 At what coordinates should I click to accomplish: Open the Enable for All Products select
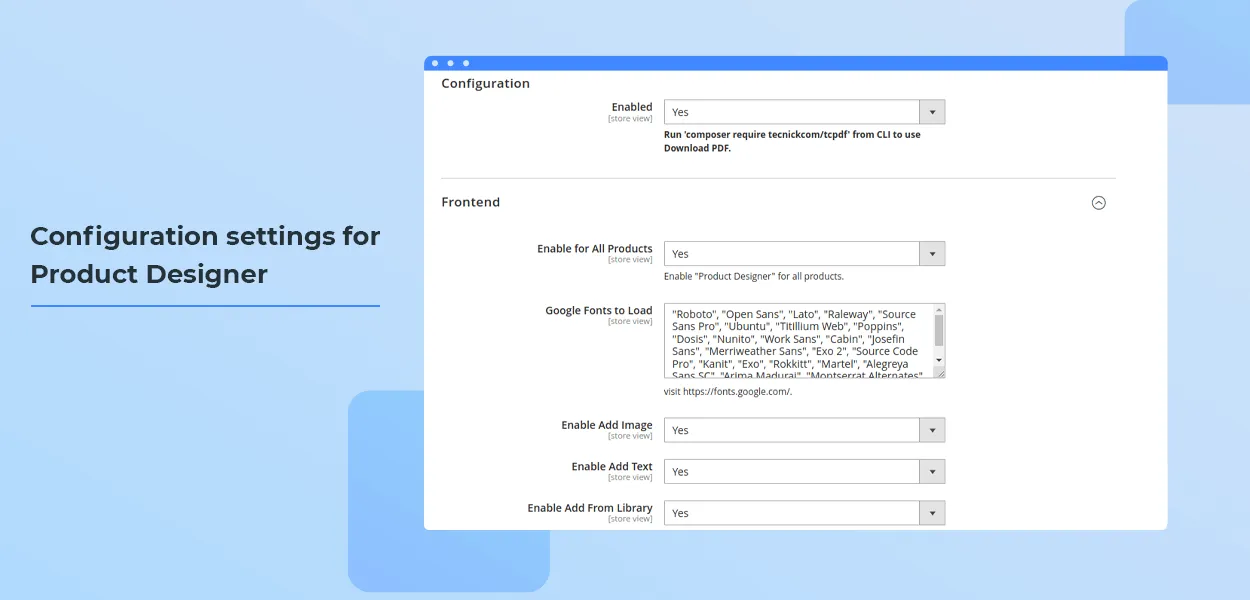click(790, 254)
